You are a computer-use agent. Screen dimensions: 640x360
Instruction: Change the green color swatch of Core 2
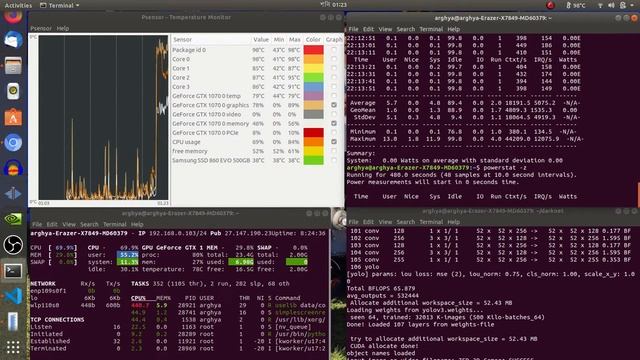click(313, 78)
